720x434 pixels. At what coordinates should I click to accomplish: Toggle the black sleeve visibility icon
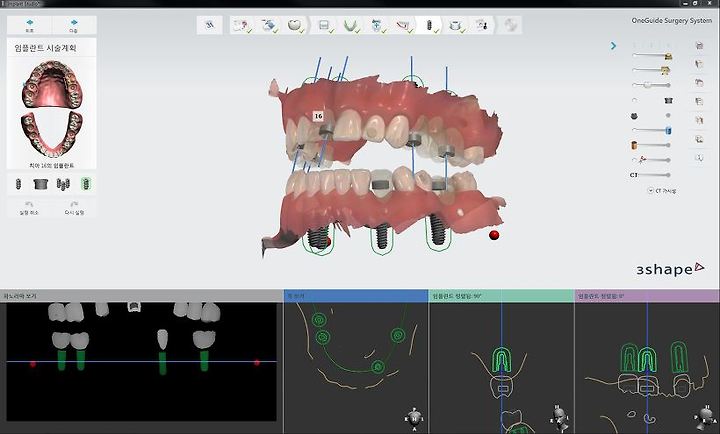click(x=669, y=100)
